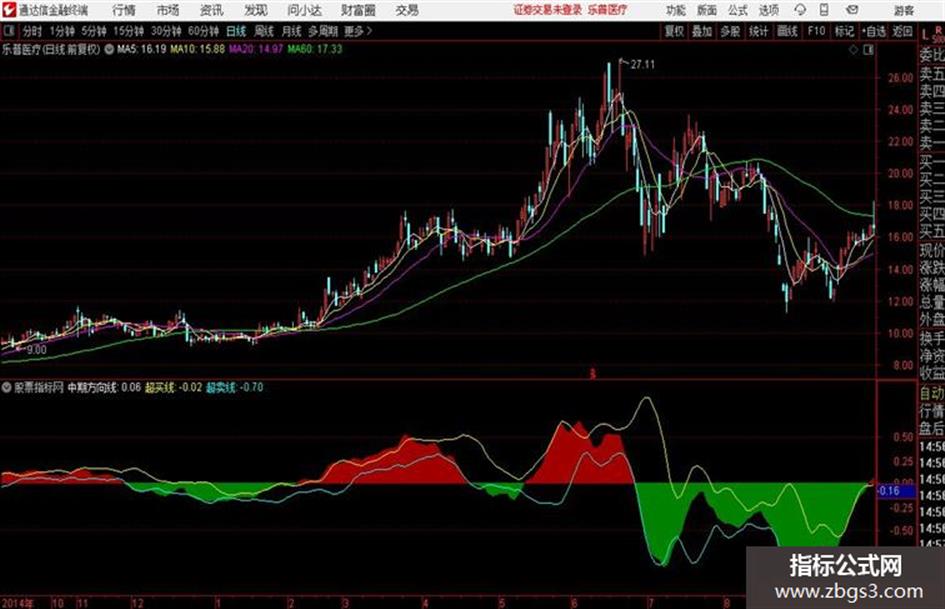The image size is (945, 609).
Task: Click the 9.00 low price marker
Action: pos(36,349)
